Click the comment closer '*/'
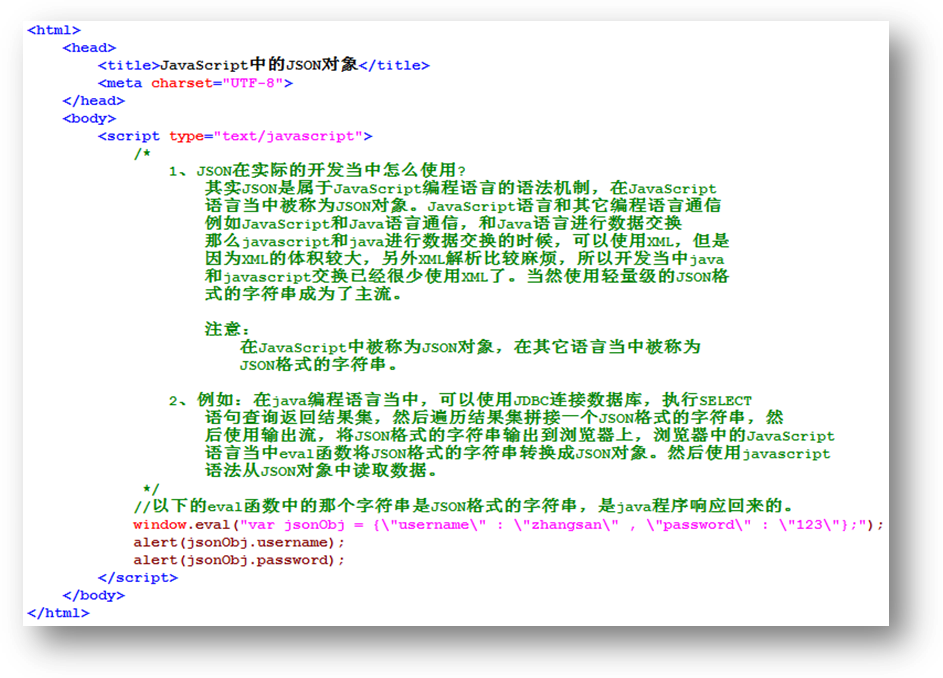The height and width of the screenshot is (678, 943). (151, 489)
